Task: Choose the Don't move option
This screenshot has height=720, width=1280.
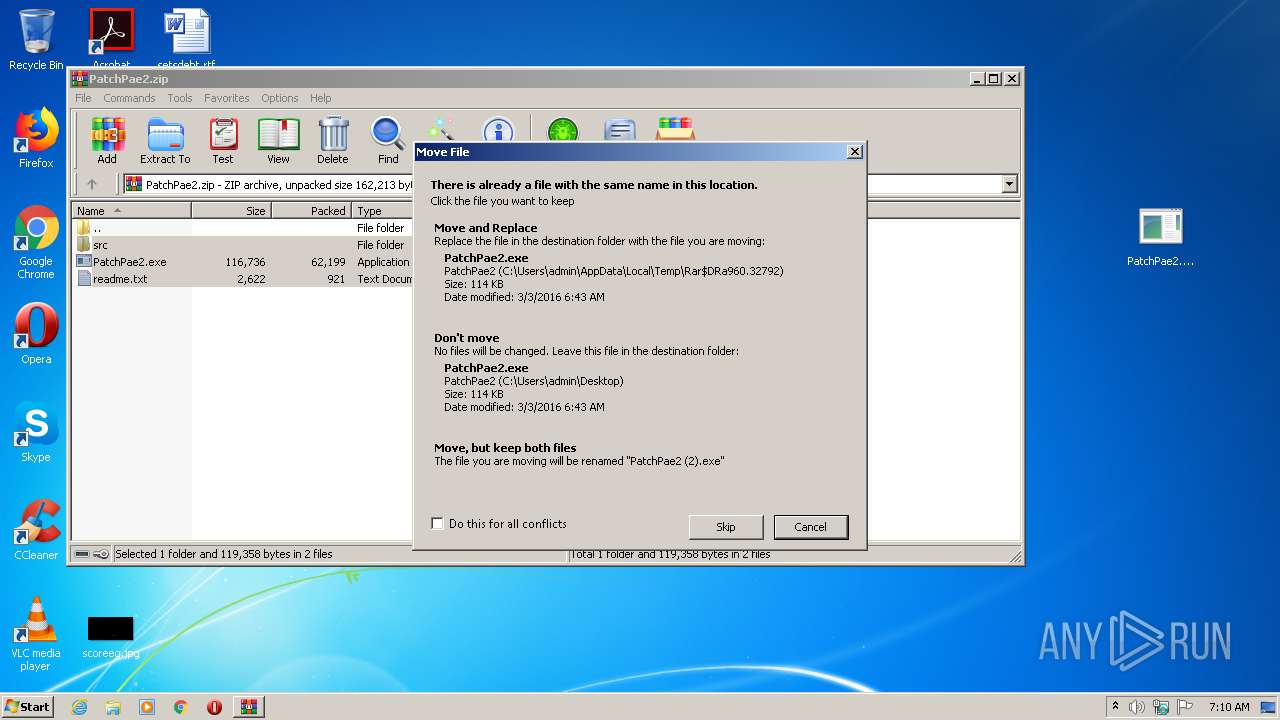Action: pos(638,372)
